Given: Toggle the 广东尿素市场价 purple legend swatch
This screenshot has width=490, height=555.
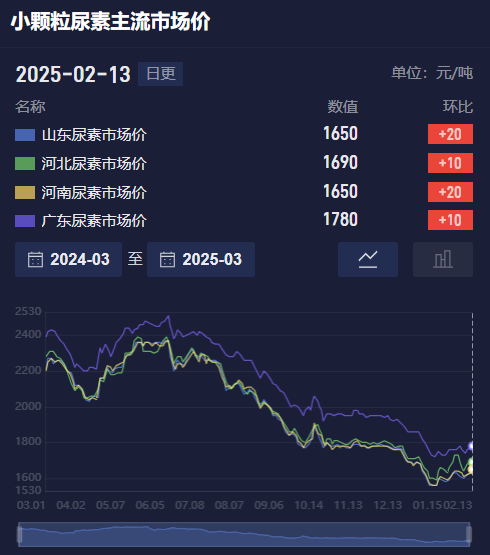Looking at the screenshot, I should pyautogui.click(x=25, y=221).
